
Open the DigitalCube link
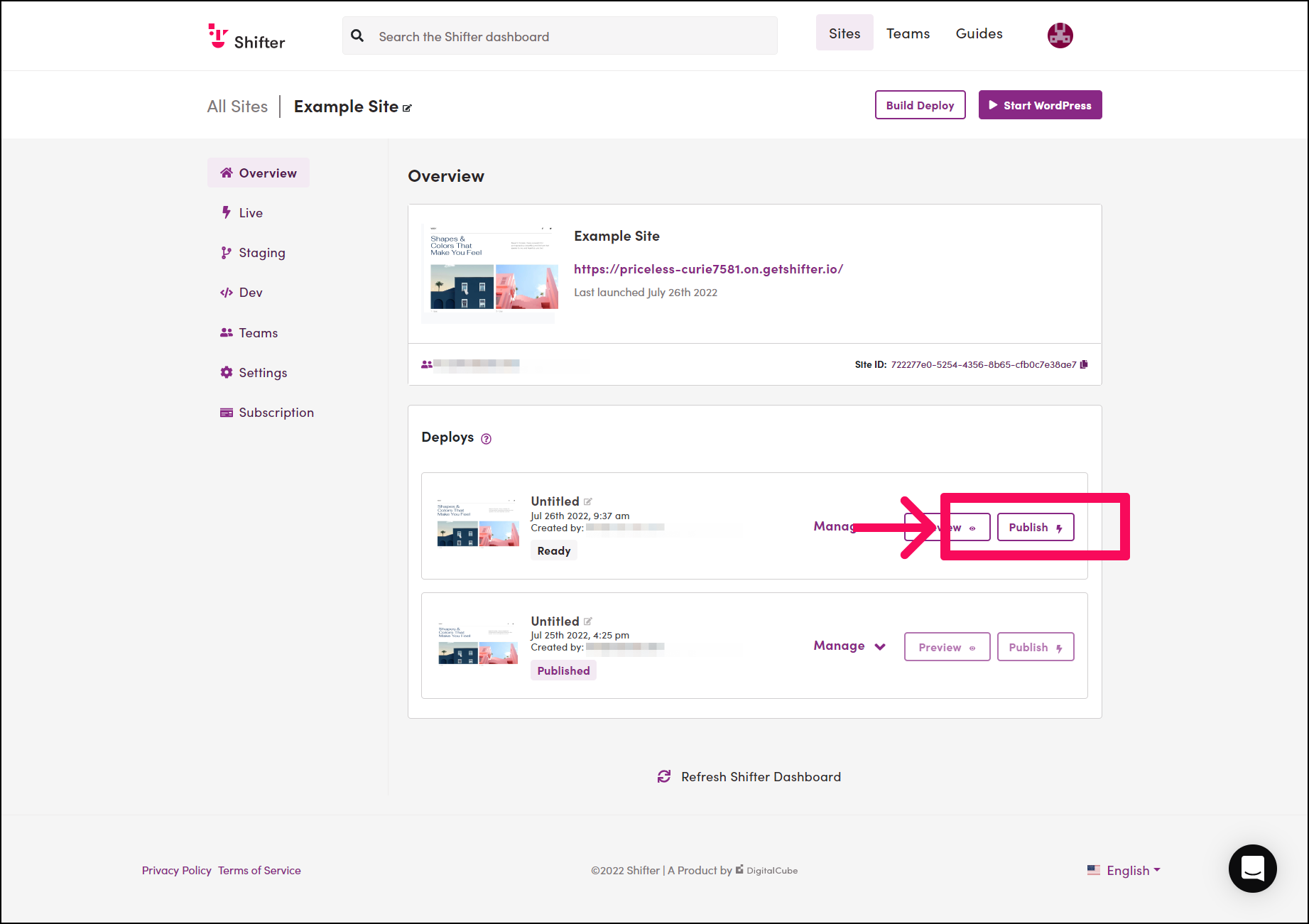coord(766,870)
